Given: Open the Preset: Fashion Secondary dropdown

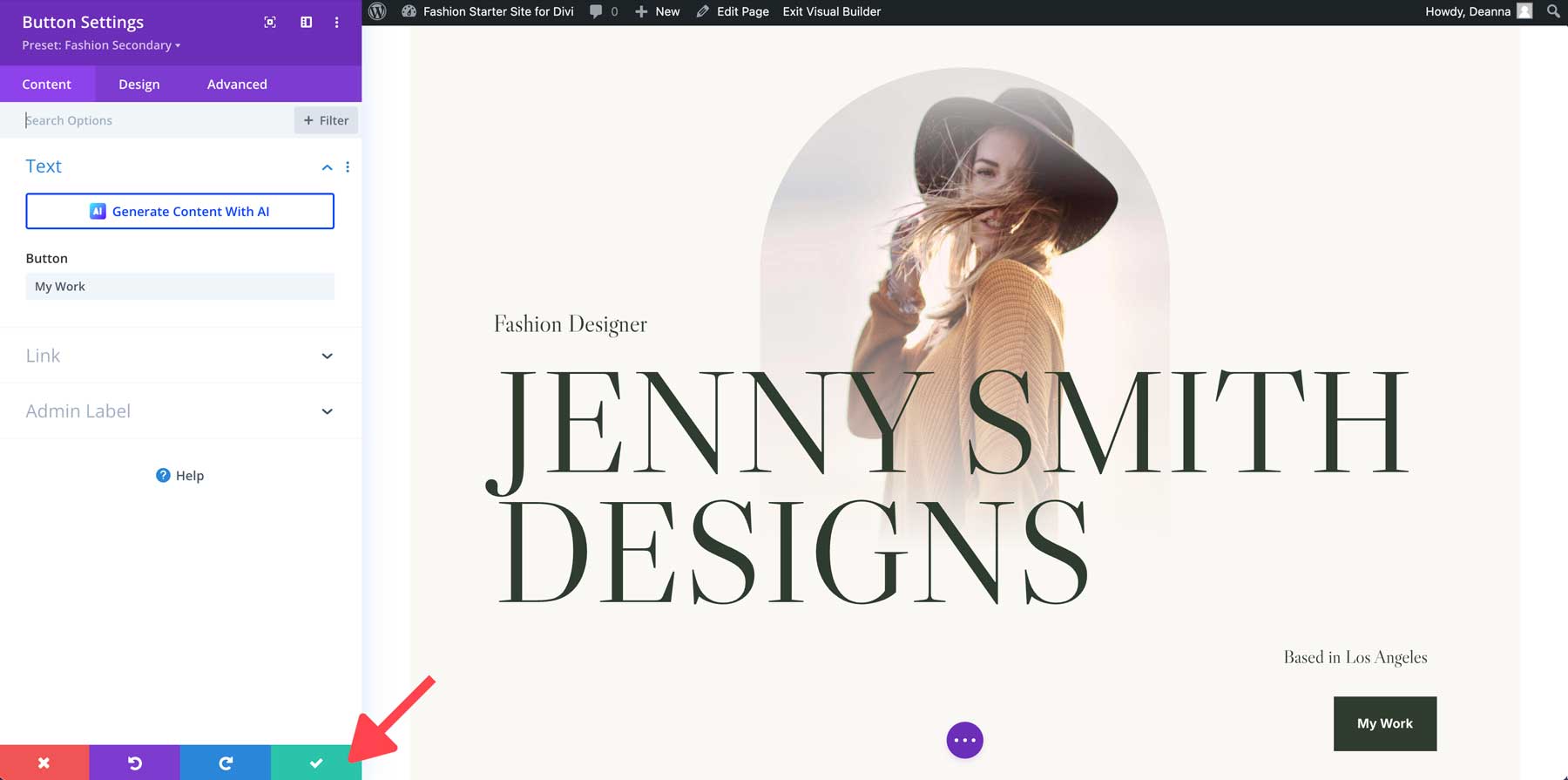Looking at the screenshot, I should (x=101, y=45).
